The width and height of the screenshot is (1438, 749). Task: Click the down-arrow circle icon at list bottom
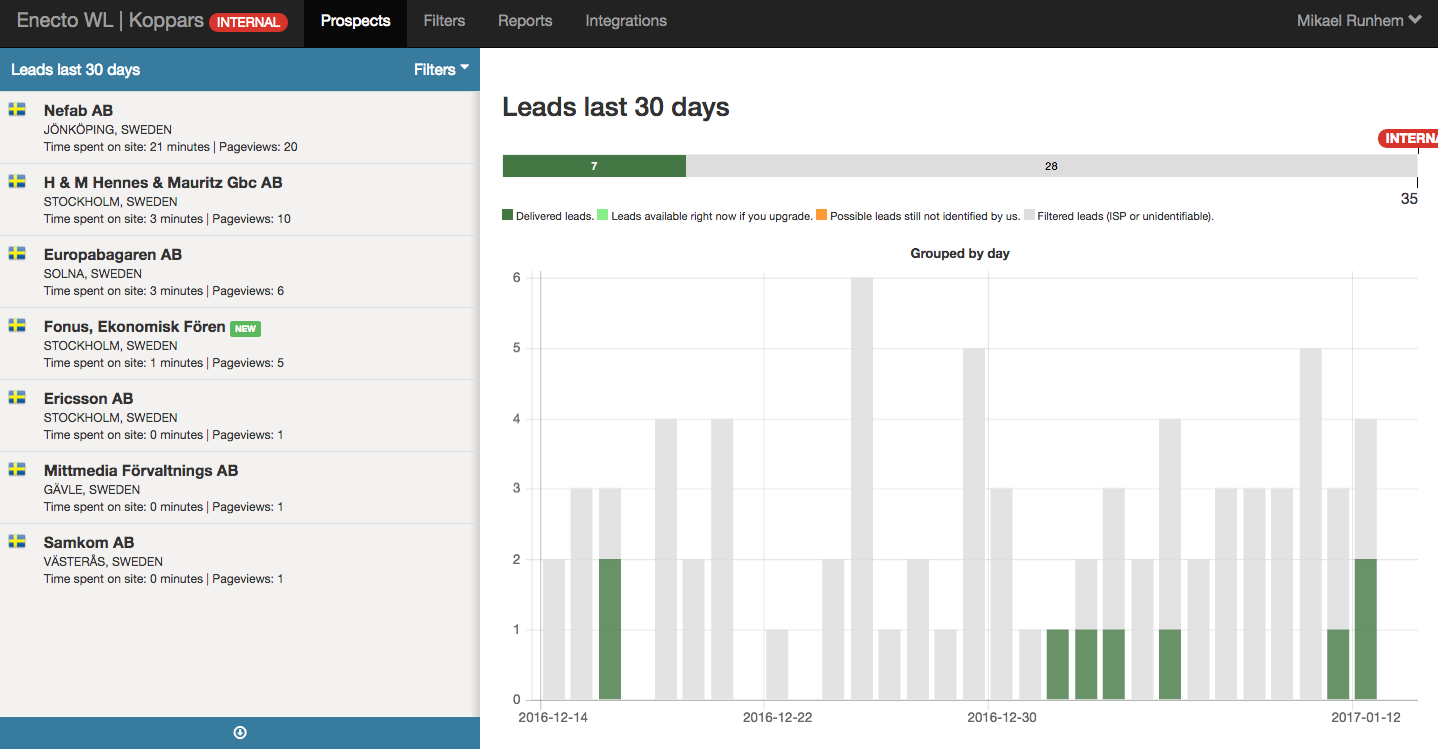point(240,733)
